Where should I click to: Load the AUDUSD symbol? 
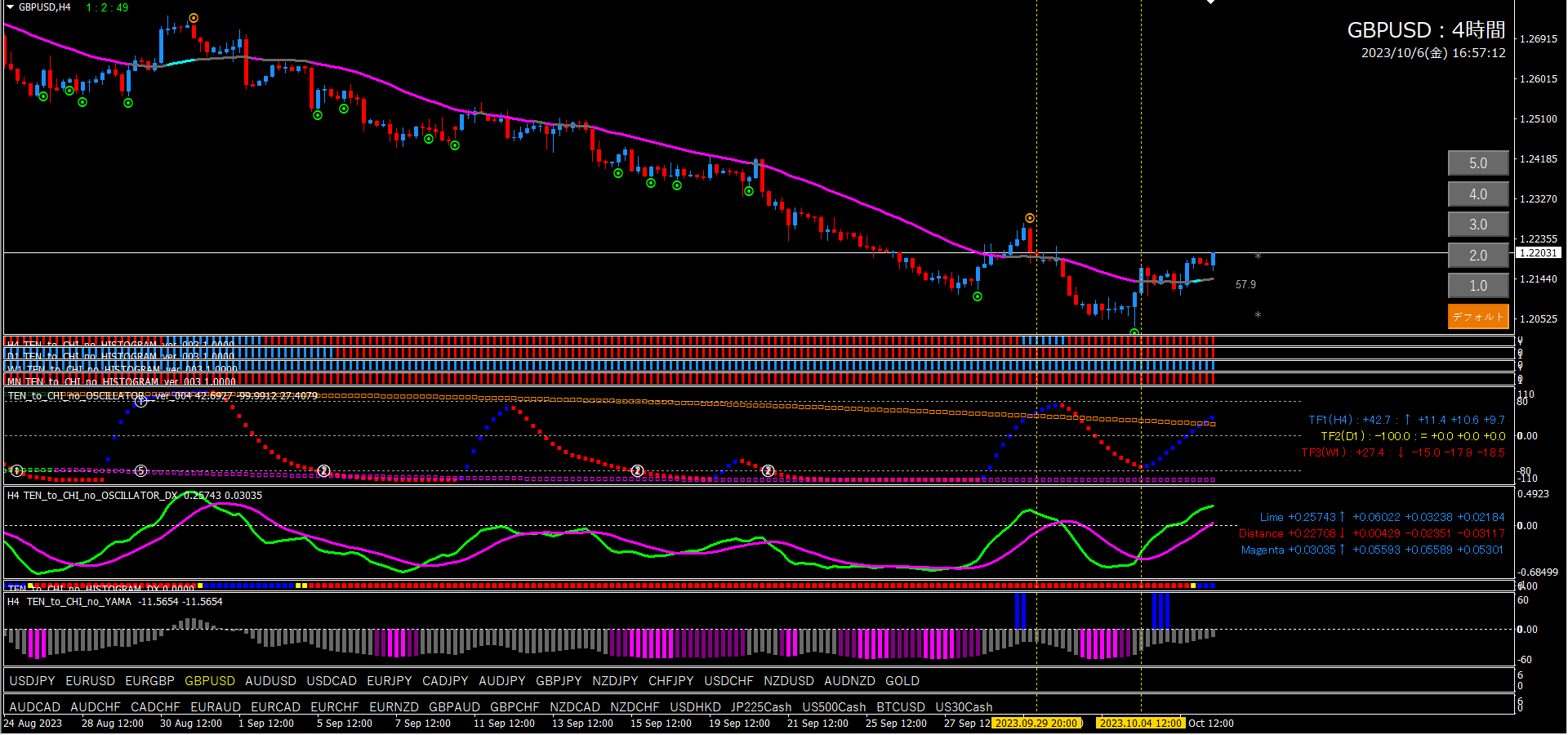point(271,681)
